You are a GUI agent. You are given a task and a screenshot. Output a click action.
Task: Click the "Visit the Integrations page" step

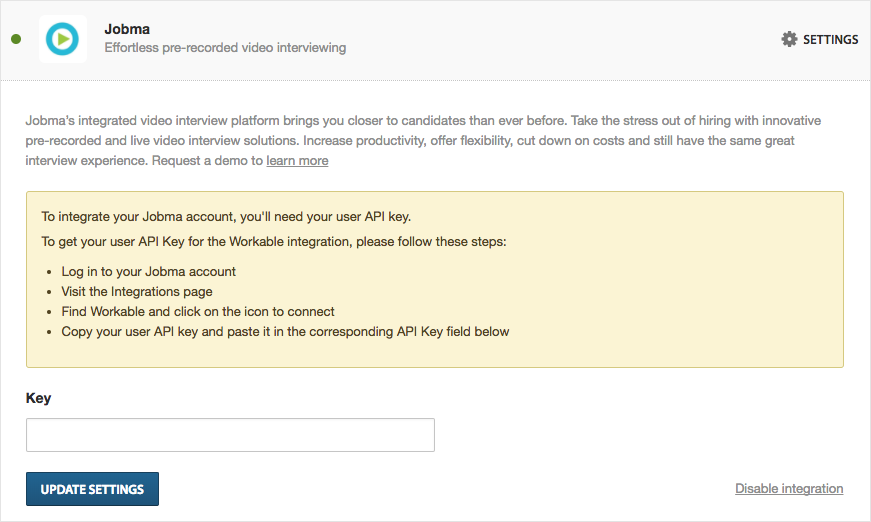(x=137, y=292)
